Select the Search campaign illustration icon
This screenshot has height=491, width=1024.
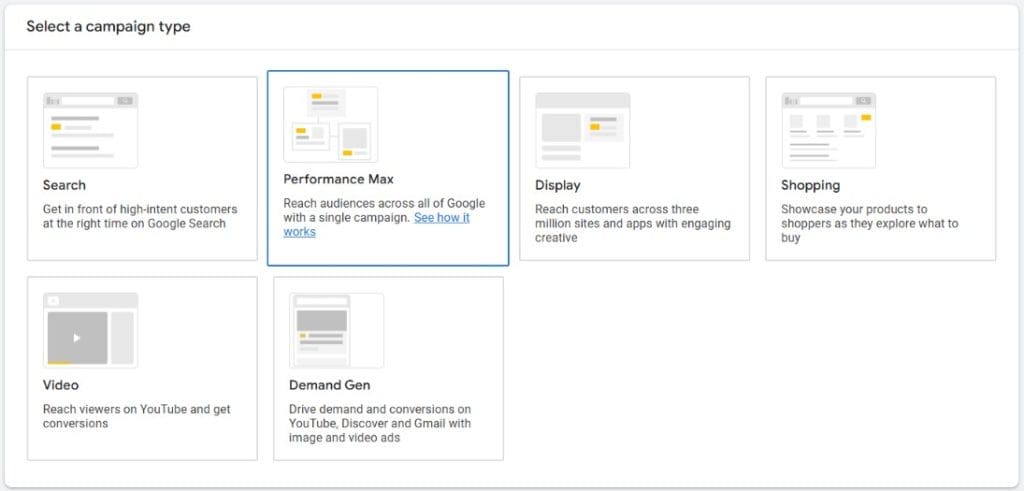click(x=90, y=131)
